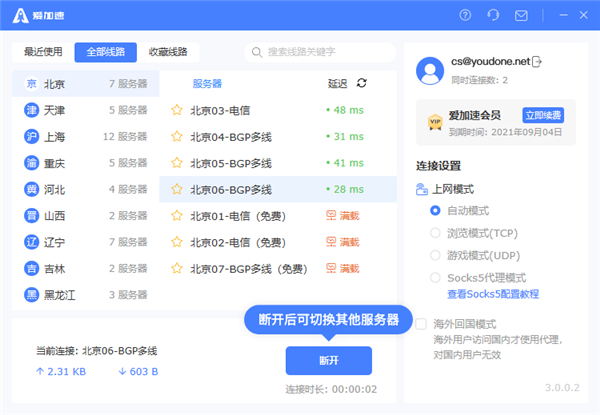Select 北京03-电信 server row

pyautogui.click(x=278, y=110)
